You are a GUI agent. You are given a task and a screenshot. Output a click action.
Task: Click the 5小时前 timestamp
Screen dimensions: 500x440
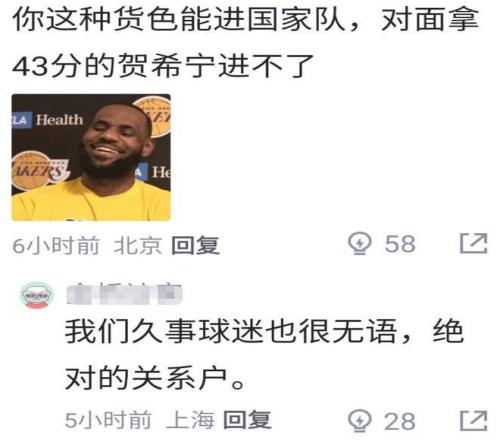[x=108, y=420]
